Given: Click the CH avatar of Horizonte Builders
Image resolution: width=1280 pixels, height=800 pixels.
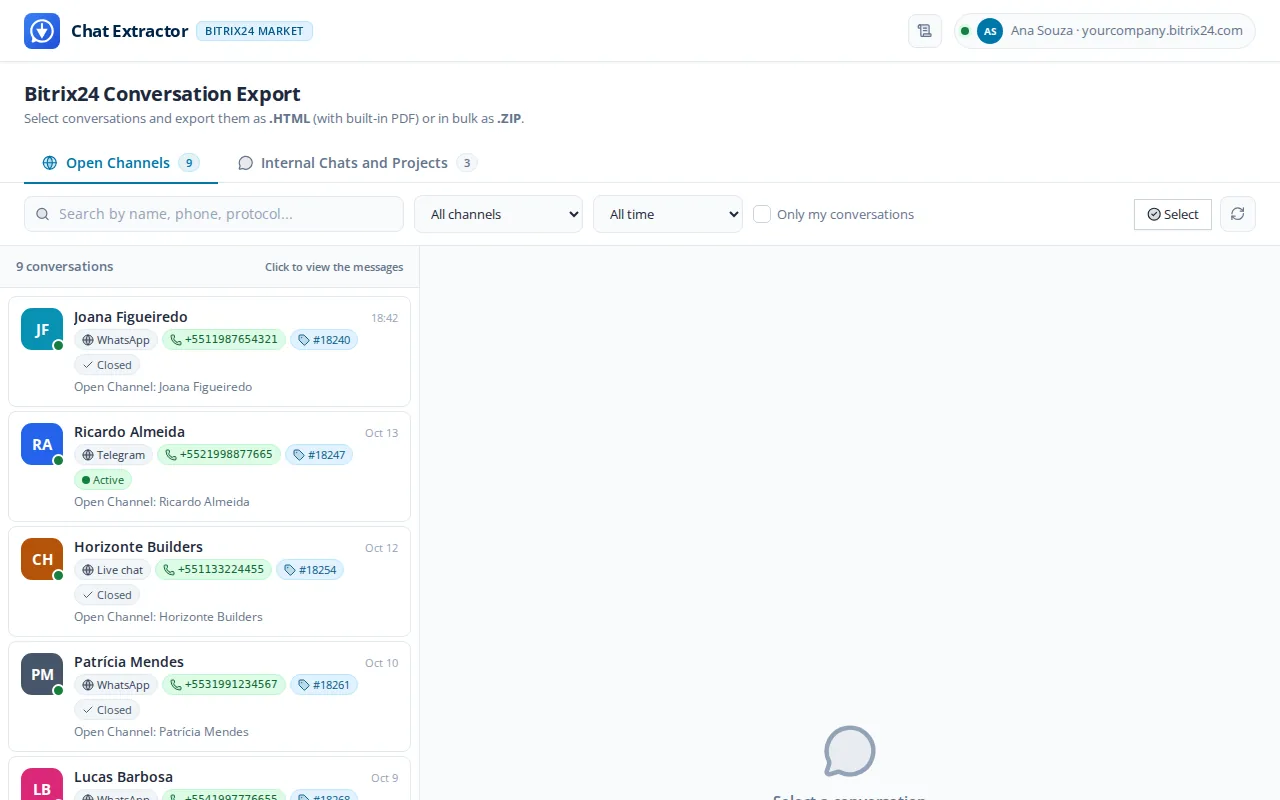Looking at the screenshot, I should (42, 559).
